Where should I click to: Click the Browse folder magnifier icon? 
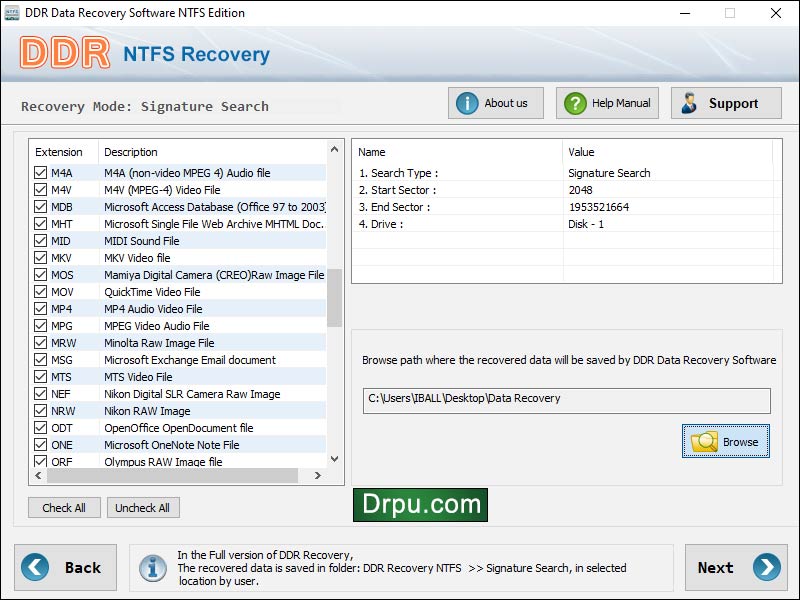click(704, 442)
